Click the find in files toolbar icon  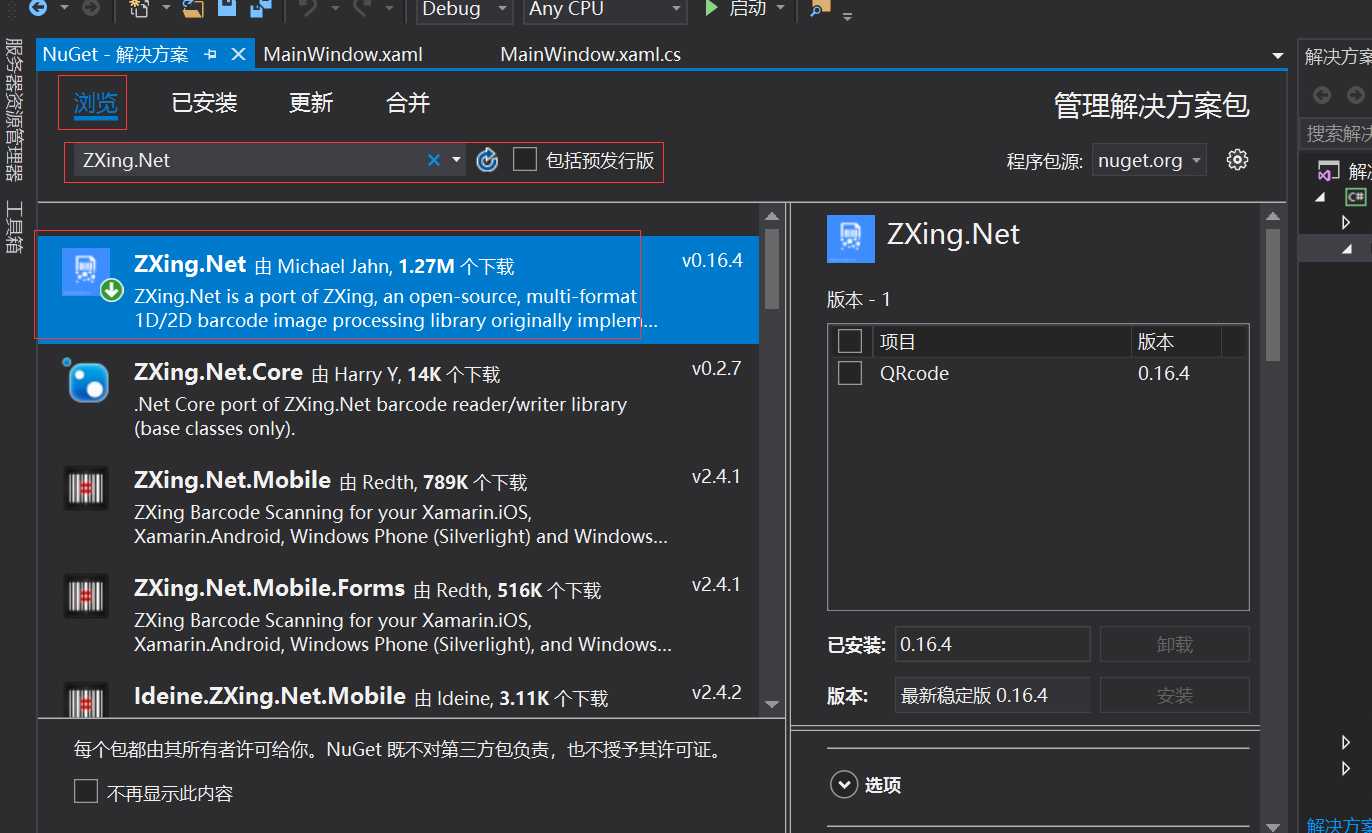click(x=819, y=9)
